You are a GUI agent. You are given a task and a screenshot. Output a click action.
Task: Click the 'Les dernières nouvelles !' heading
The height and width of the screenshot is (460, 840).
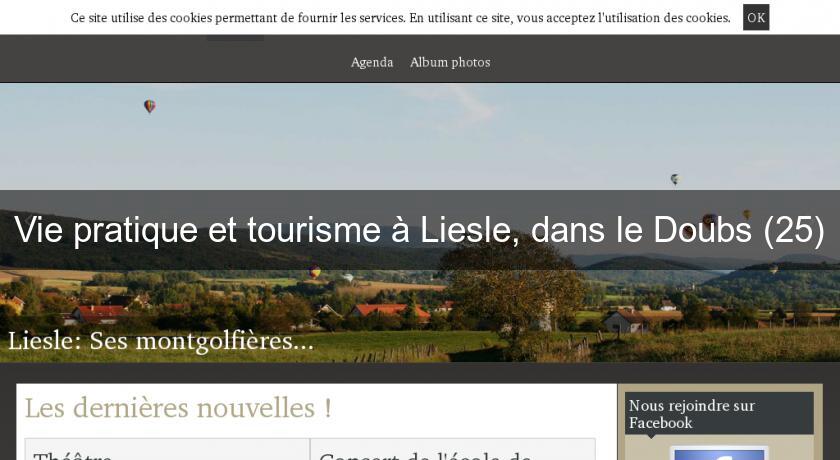click(x=178, y=408)
